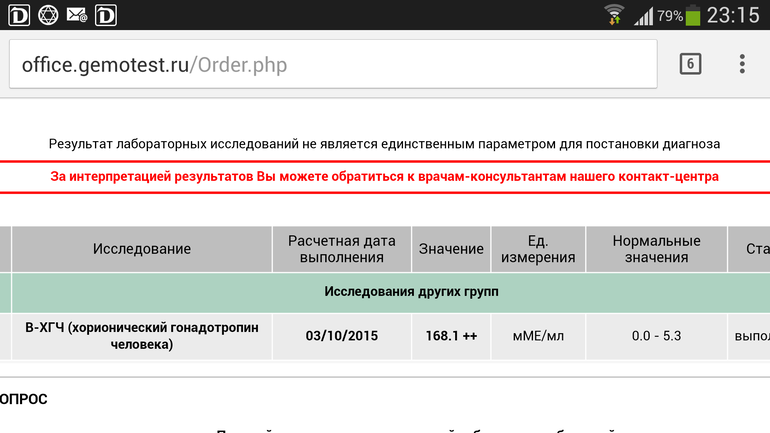Screen dimensions: 770x433
Task: Click the 'Исследование' column header
Action: [x=141, y=249]
